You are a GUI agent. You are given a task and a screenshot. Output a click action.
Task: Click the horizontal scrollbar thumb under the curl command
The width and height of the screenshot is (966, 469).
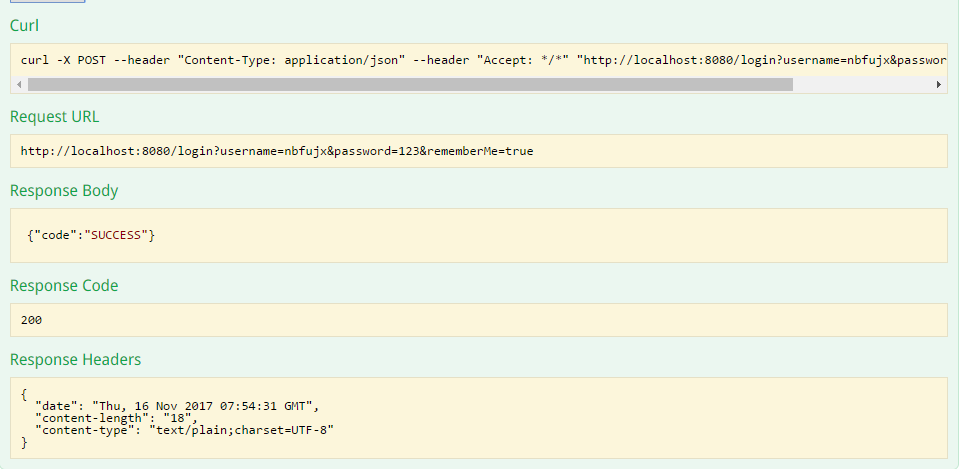(410, 84)
